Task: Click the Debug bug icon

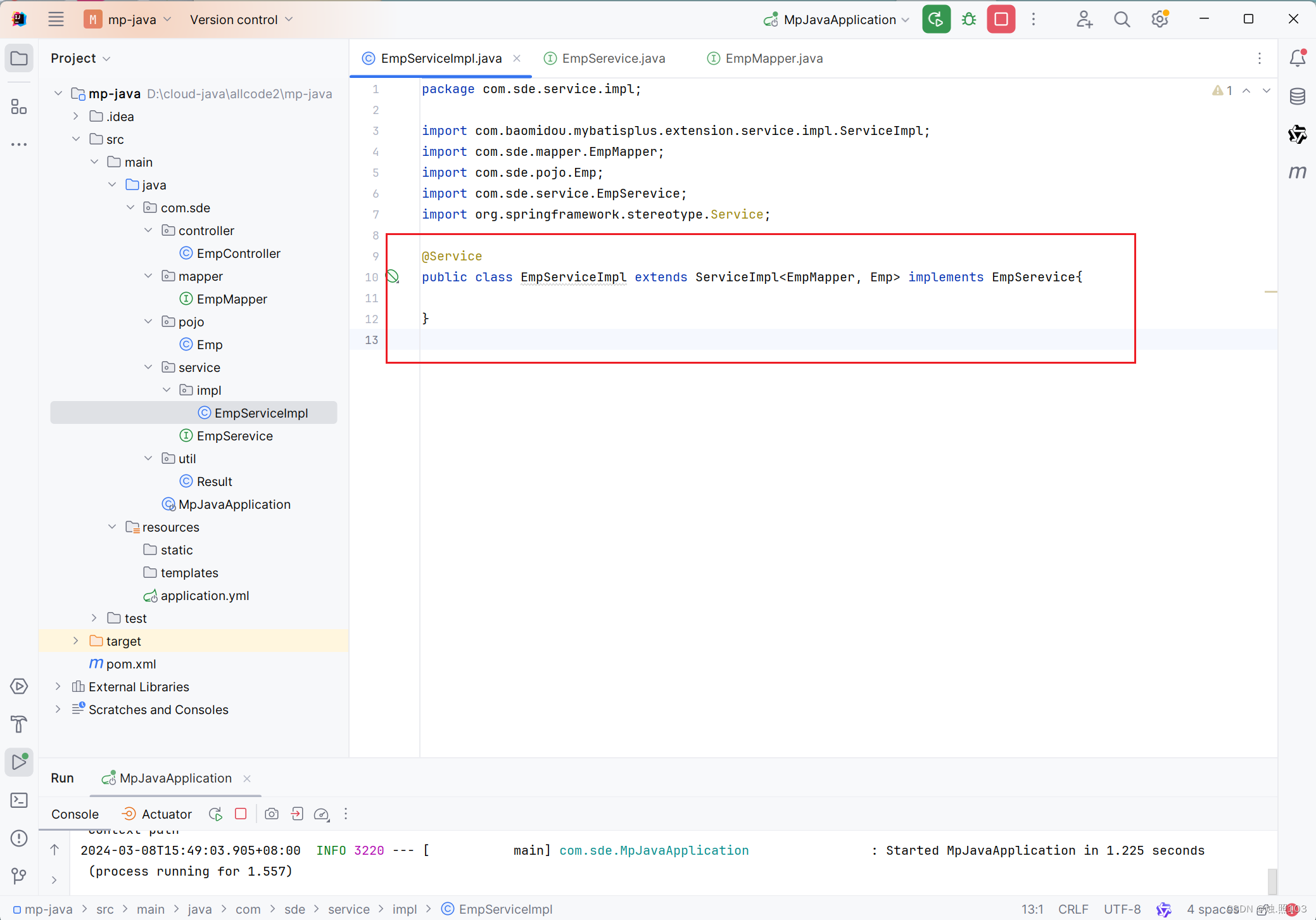Action: click(969, 20)
